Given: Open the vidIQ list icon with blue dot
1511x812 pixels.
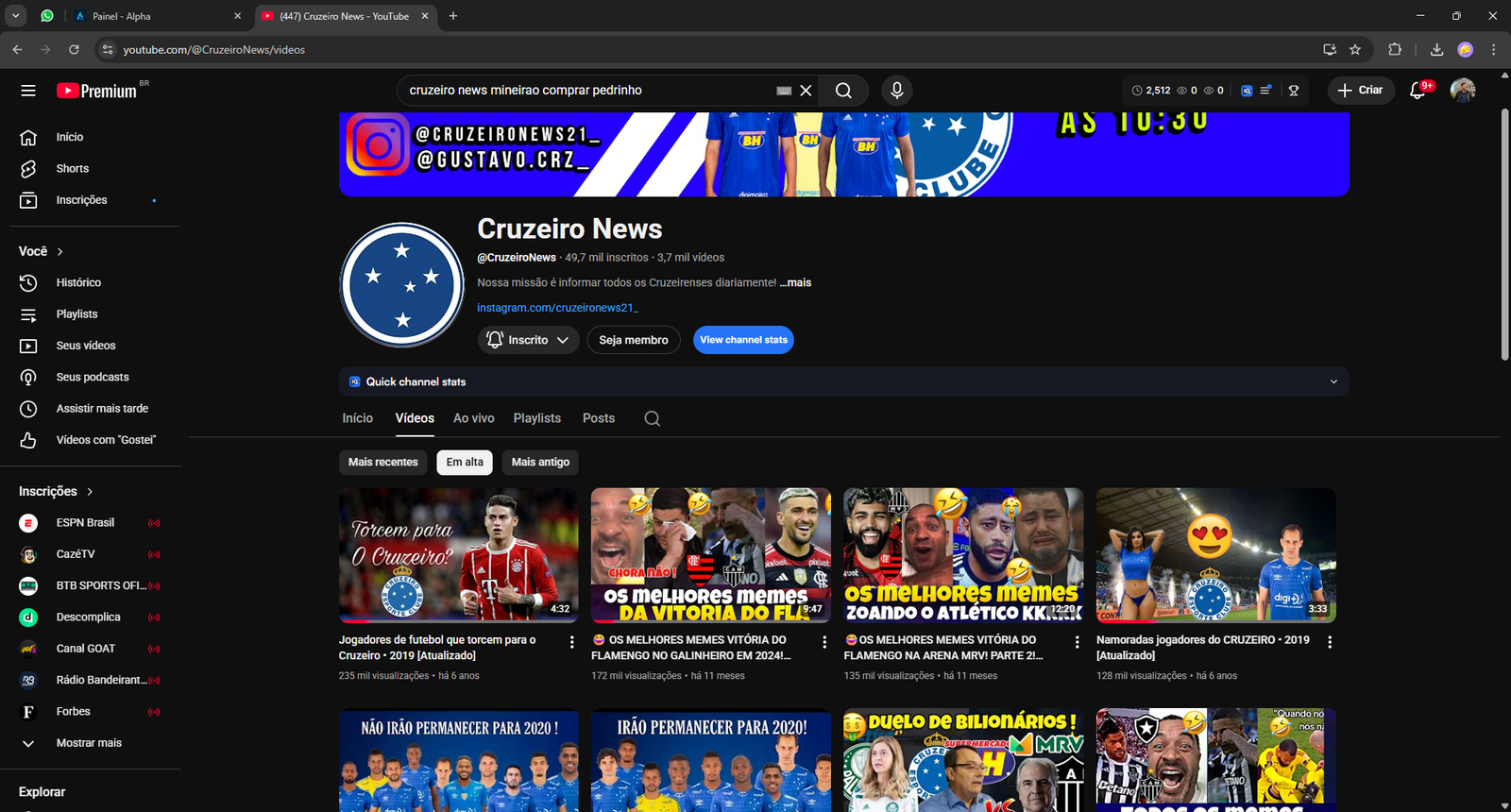Looking at the screenshot, I should (1265, 91).
